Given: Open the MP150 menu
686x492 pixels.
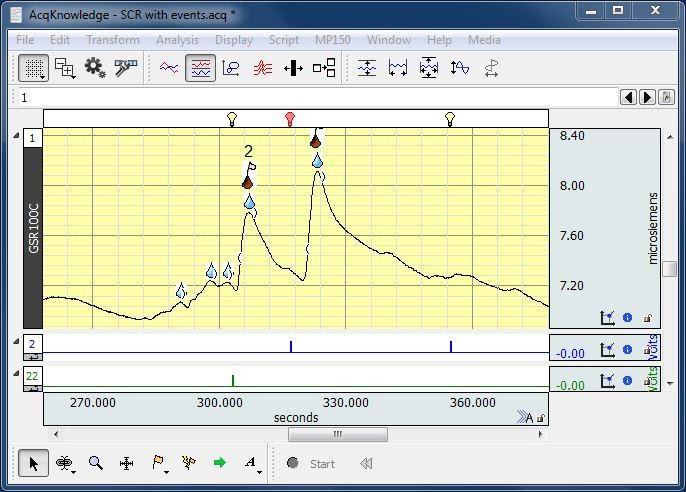Looking at the screenshot, I should (333, 40).
